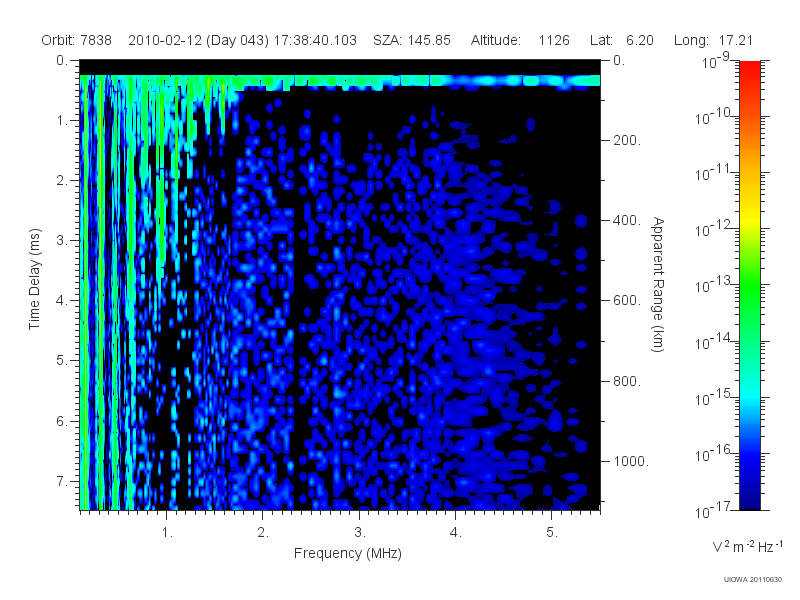Screen dimensions: 800x600
Task: Click the Time Delay (ms) axis label
Action: point(34,279)
